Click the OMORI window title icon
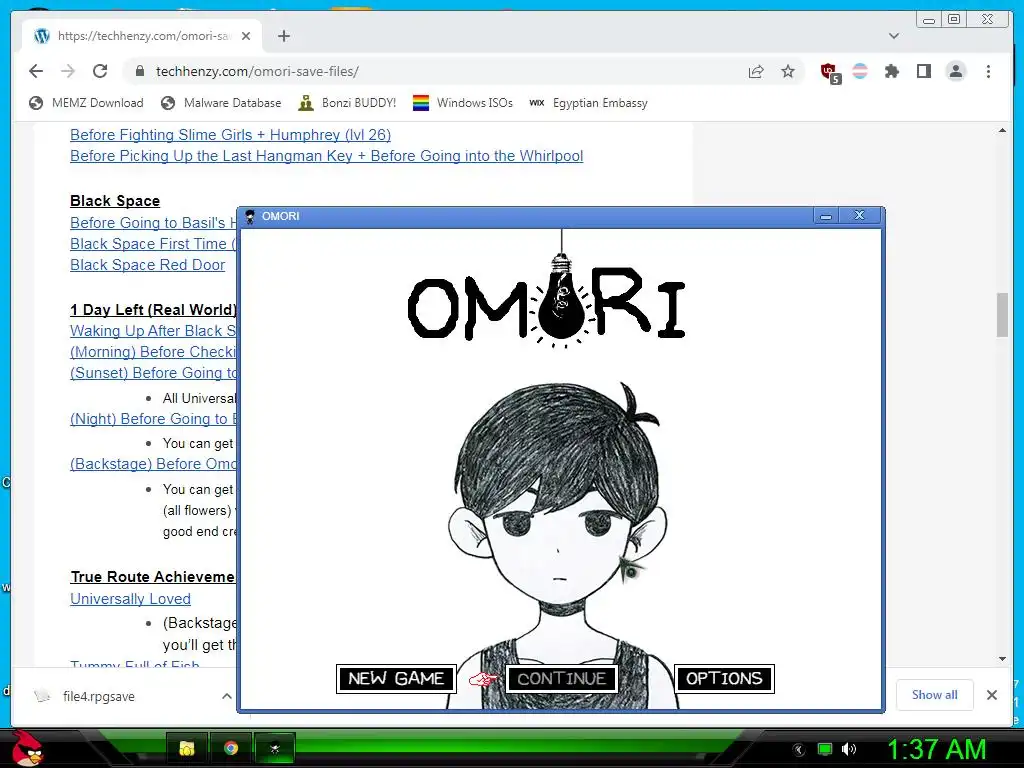 250,216
